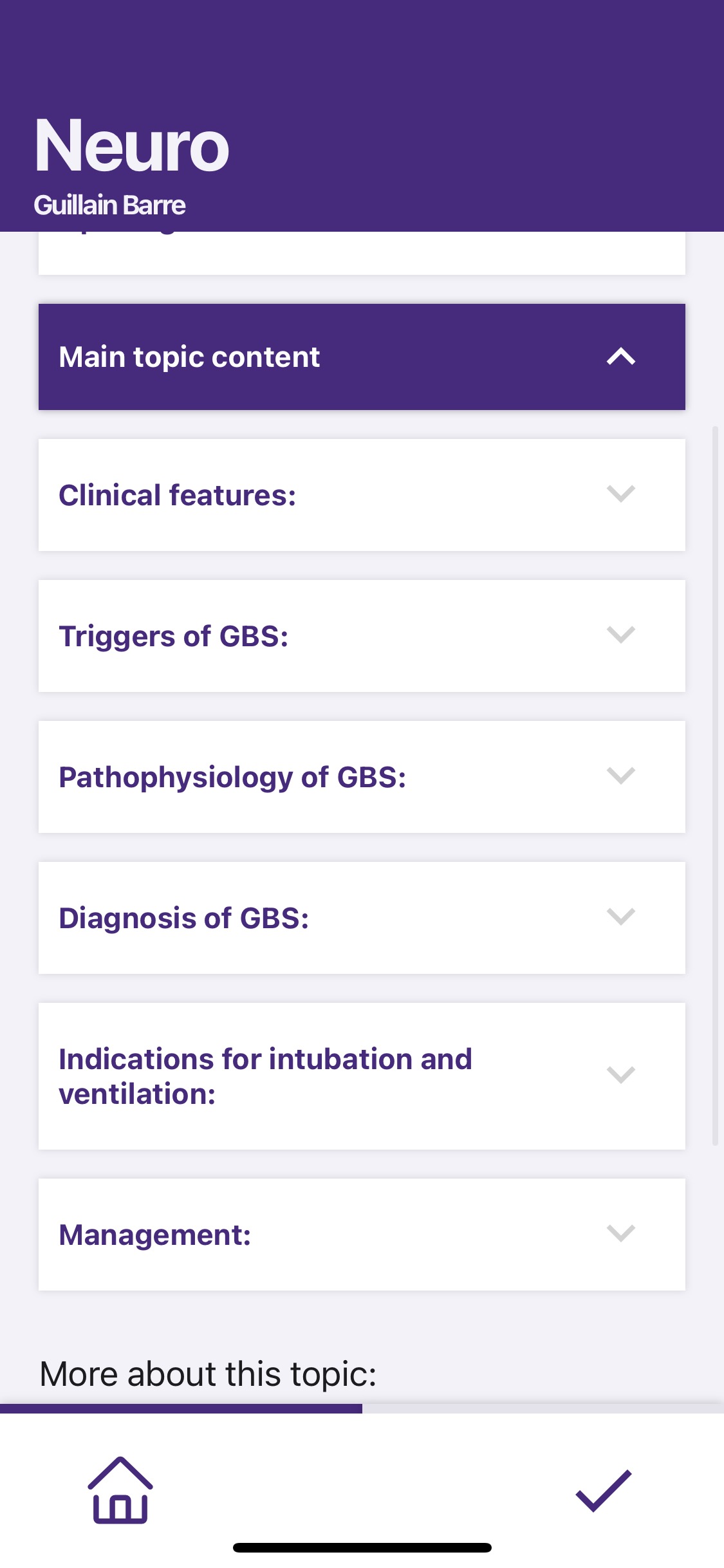Screen dimensions: 724x1568
Task: Click the purple progress bar
Action: click(181, 1408)
